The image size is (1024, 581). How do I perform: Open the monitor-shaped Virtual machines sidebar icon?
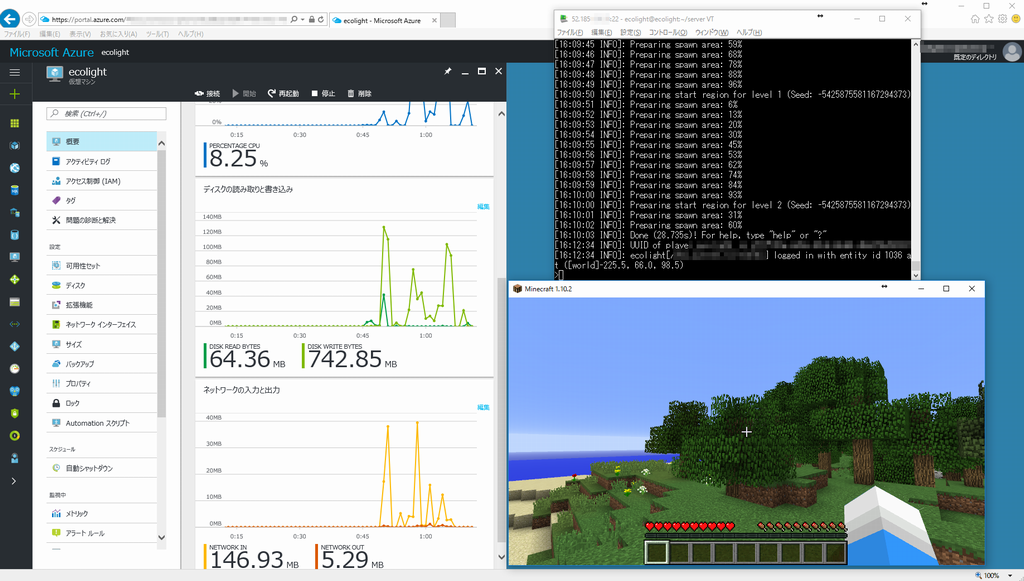pos(14,257)
